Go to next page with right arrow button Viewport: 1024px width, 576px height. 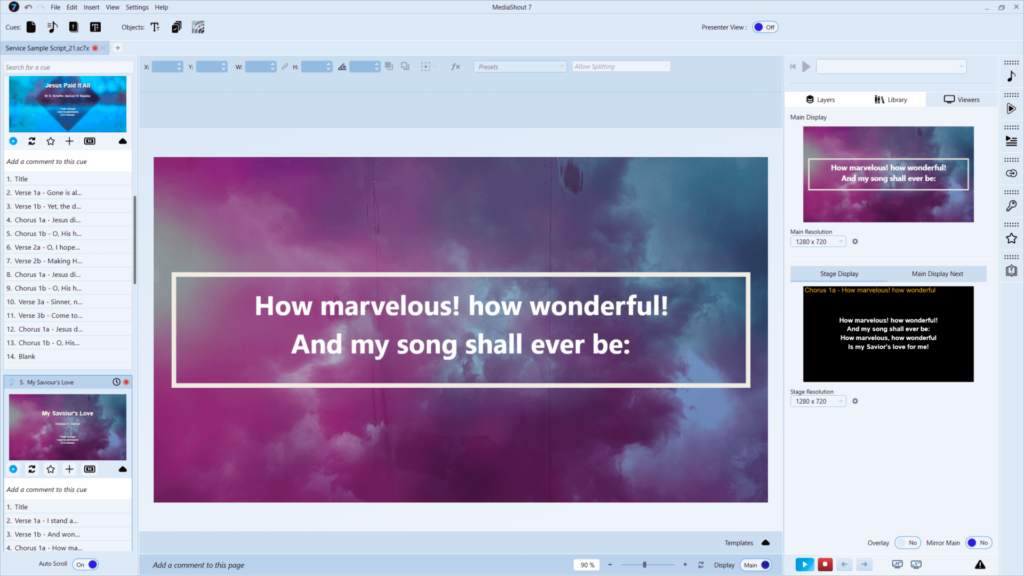click(x=864, y=564)
